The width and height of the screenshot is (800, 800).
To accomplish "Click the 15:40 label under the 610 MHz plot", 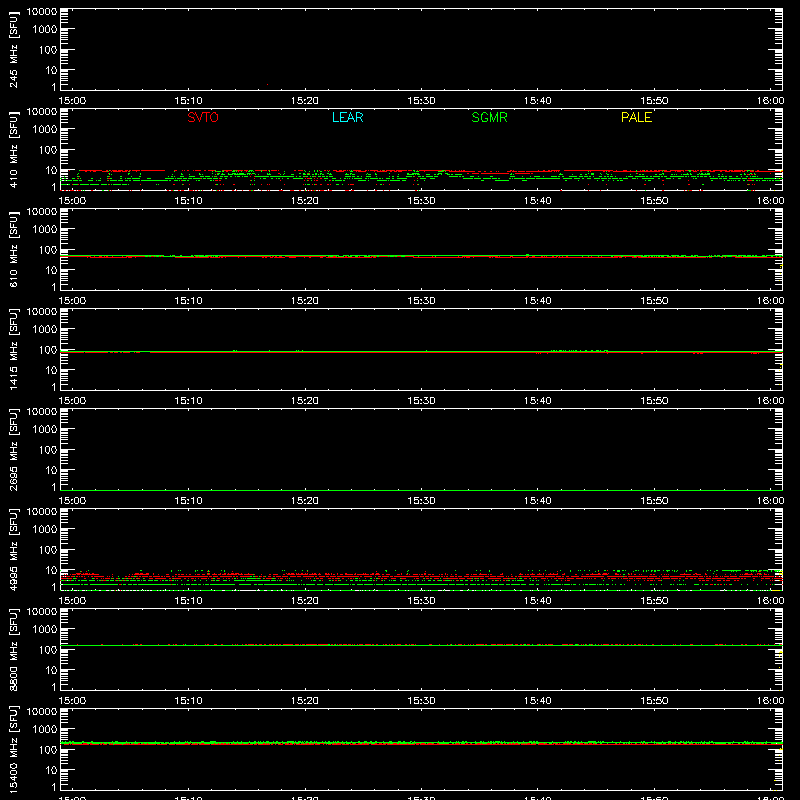I will click(538, 301).
